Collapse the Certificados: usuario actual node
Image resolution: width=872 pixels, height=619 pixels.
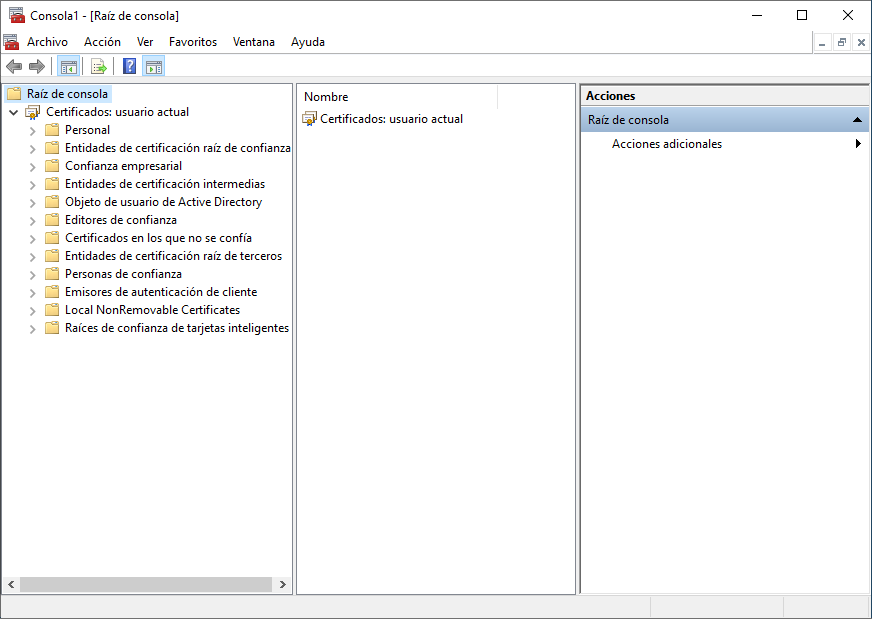[13, 112]
